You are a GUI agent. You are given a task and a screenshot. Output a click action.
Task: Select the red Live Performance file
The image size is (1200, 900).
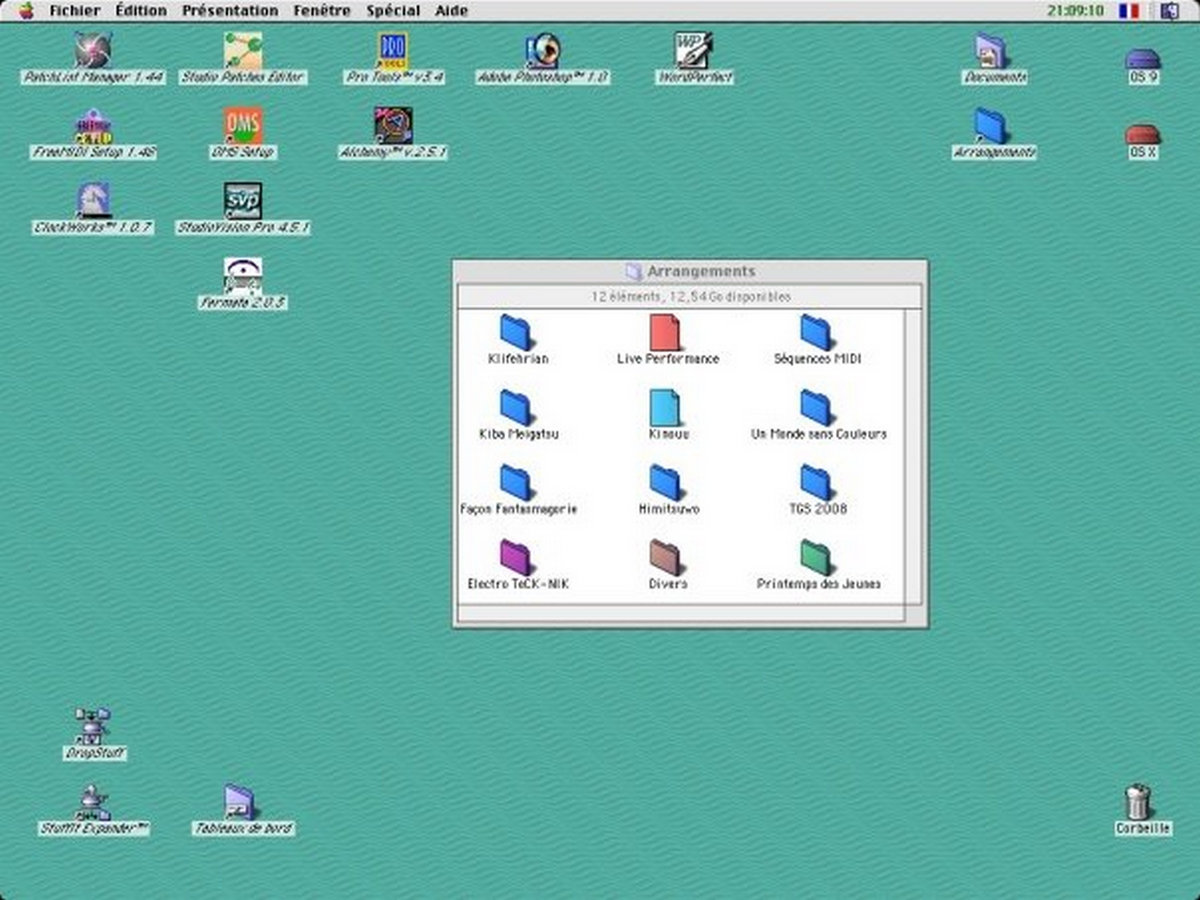click(665, 333)
